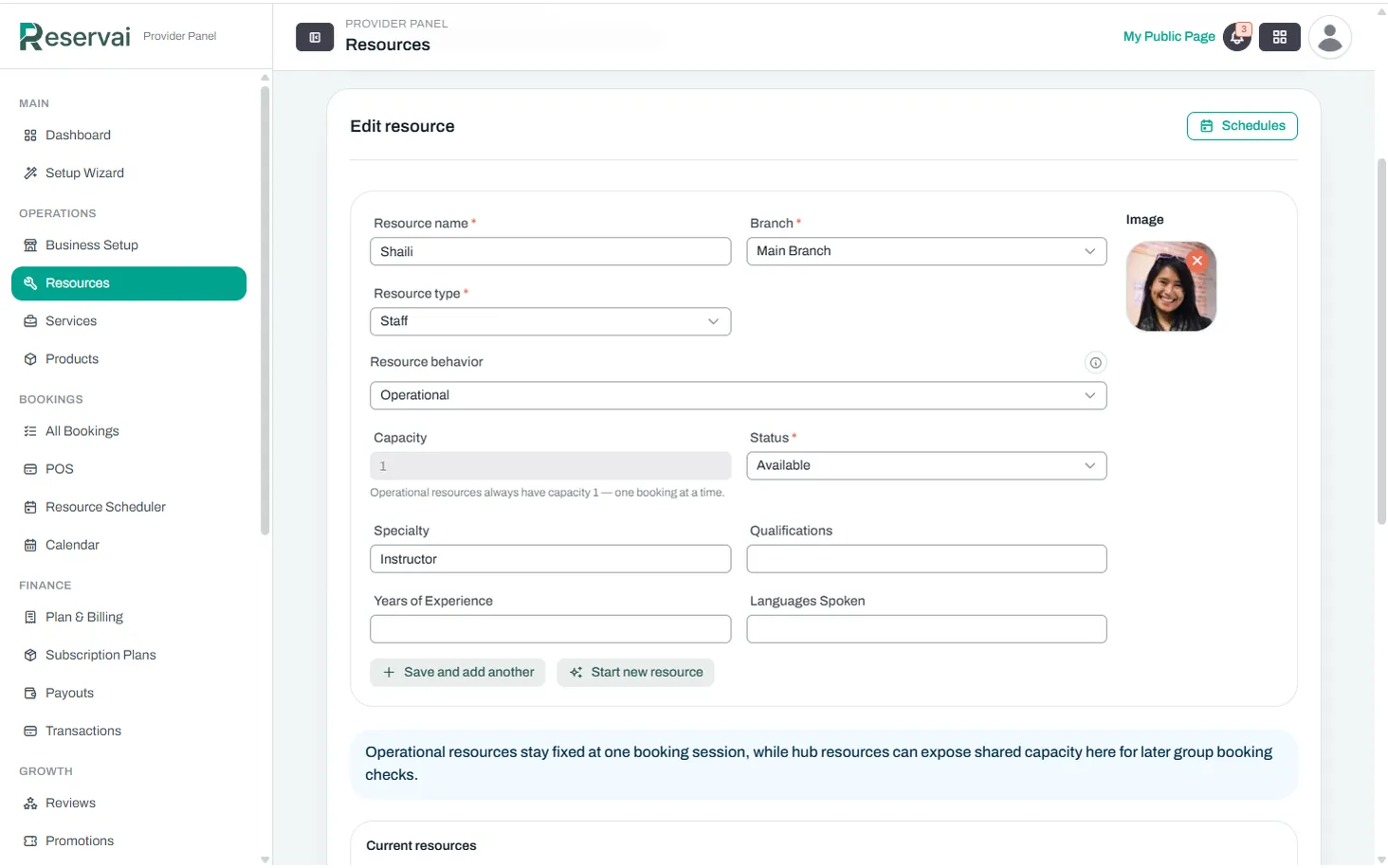The width and height of the screenshot is (1388, 868).
Task: Open All Bookings page
Action: tap(129, 431)
